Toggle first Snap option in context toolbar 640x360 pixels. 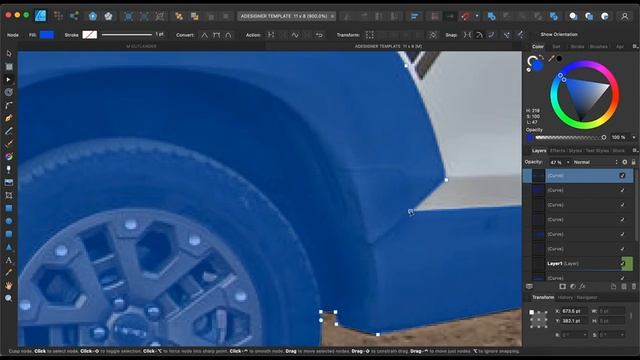[x=467, y=35]
